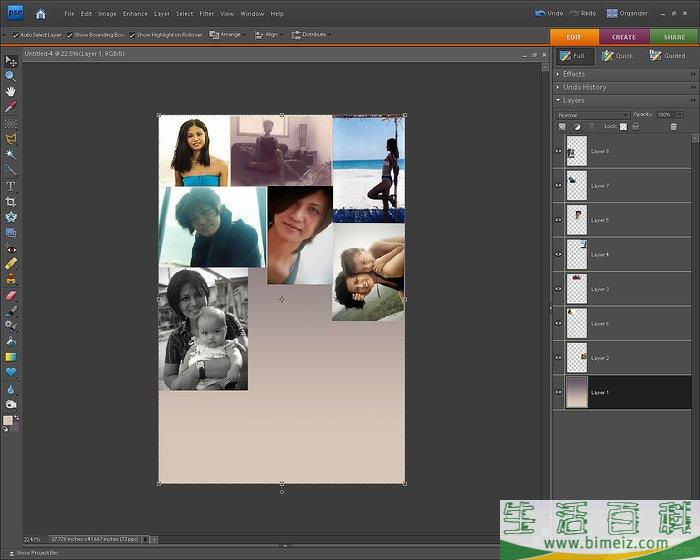The image size is (700, 560).
Task: Open the Opacity dropdown arrow
Action: [x=679, y=115]
